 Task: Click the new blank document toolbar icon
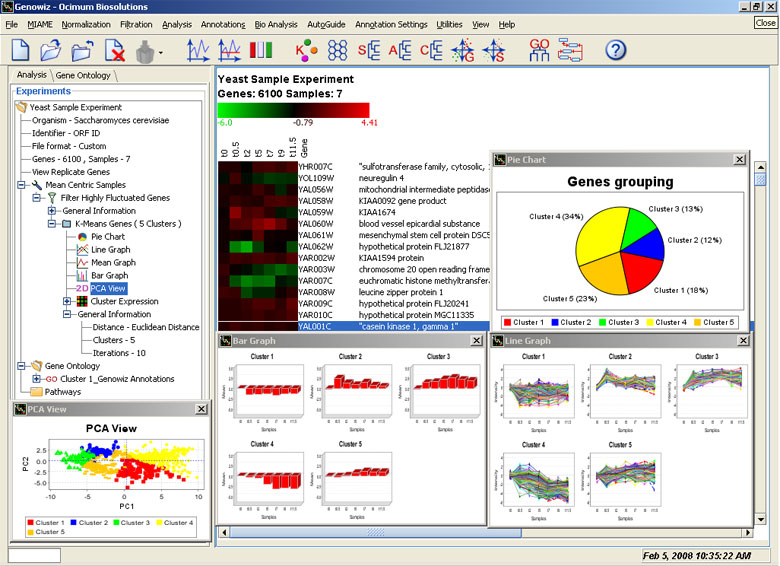tap(20, 50)
